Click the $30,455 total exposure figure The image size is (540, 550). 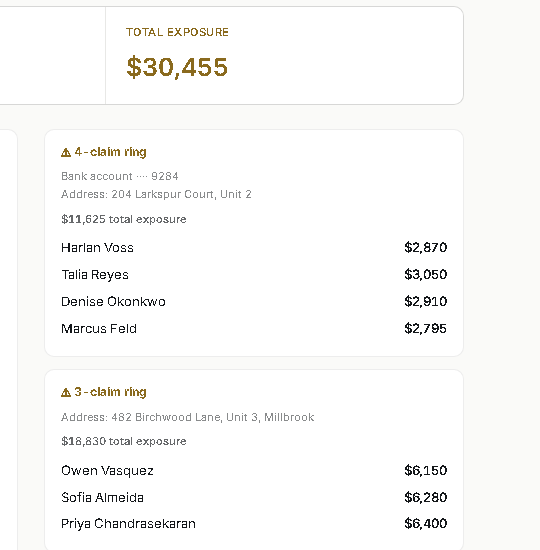pyautogui.click(x=177, y=67)
